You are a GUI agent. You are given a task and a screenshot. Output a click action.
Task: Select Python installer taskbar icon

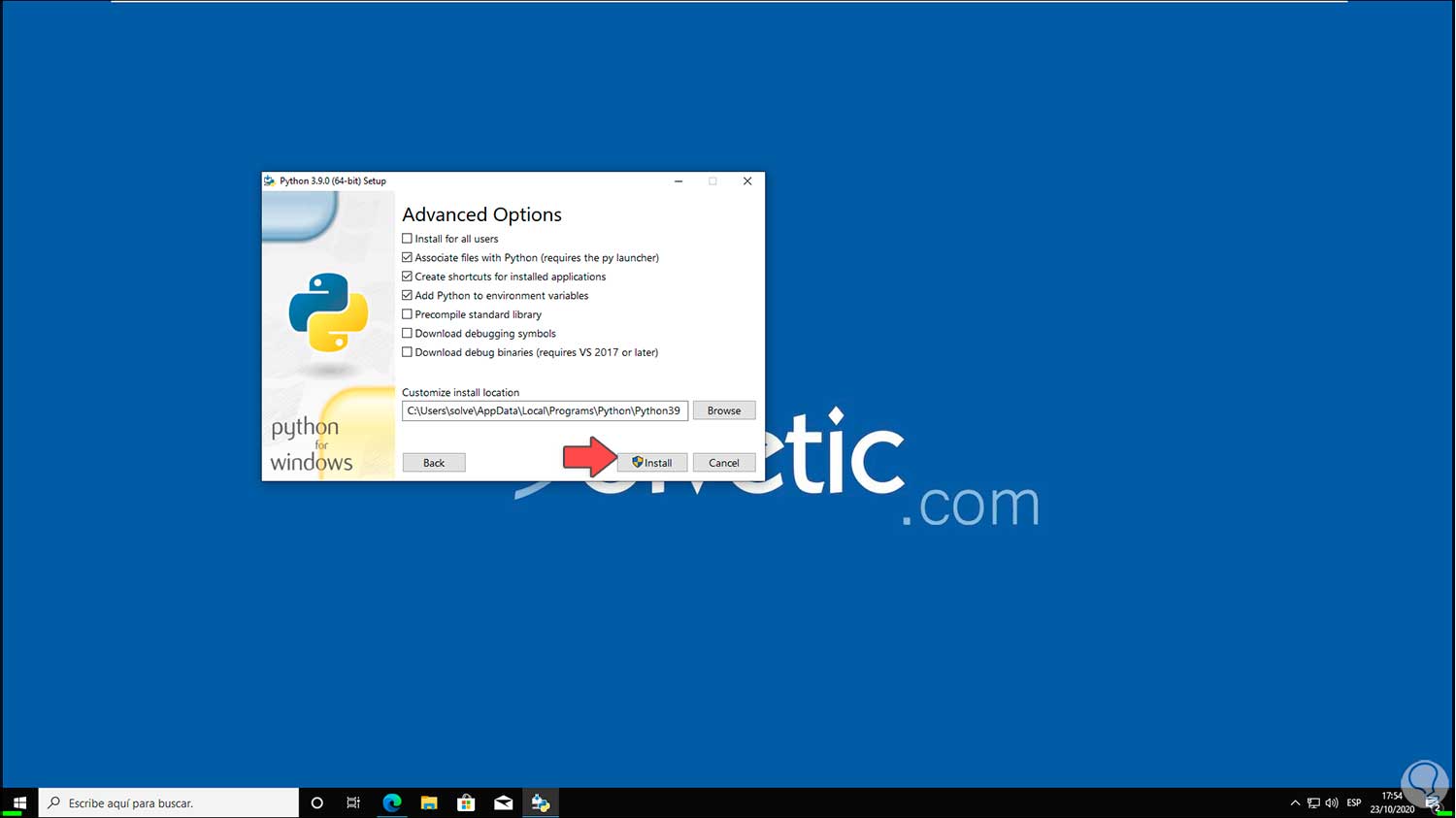coord(541,802)
